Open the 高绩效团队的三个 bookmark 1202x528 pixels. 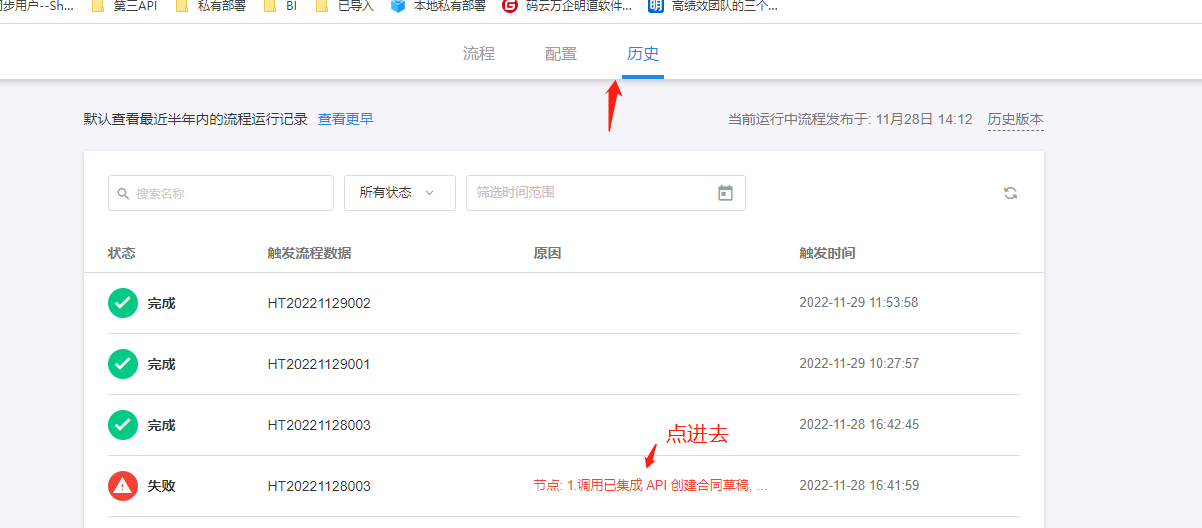click(712, 6)
